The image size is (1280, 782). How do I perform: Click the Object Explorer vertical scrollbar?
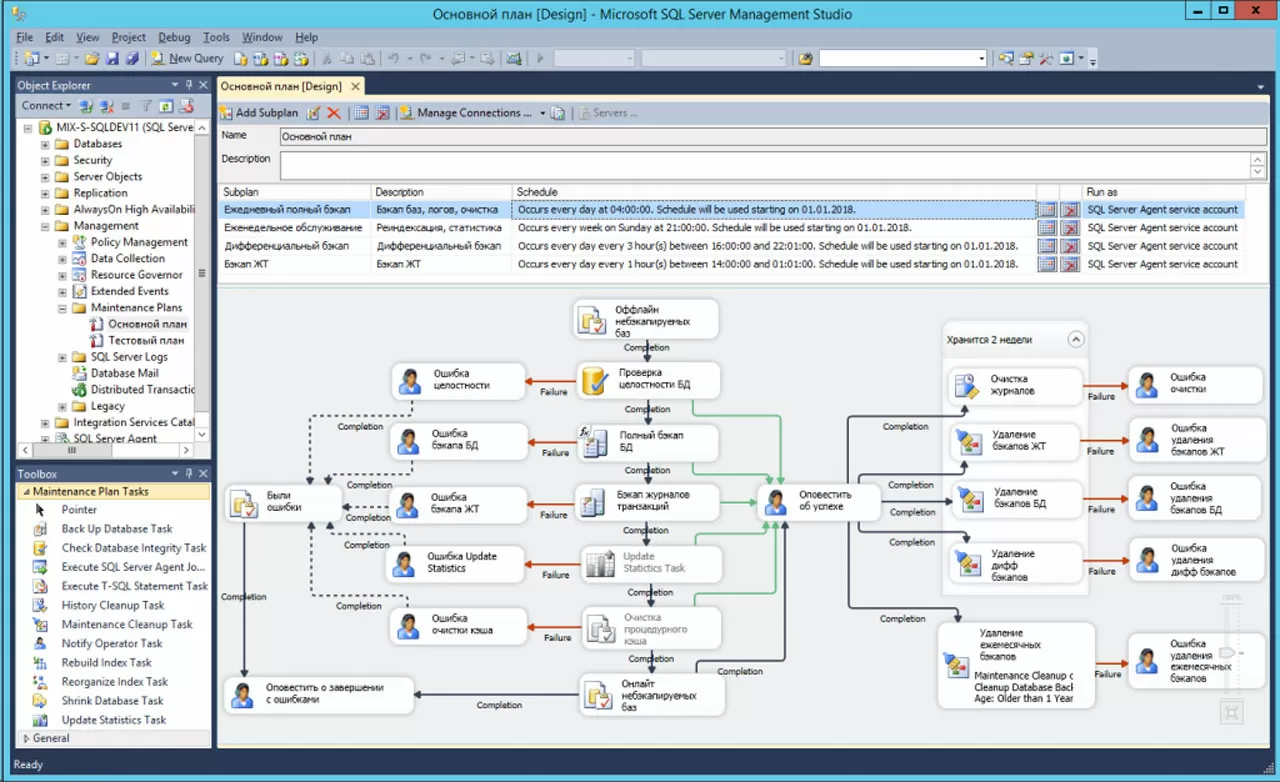coord(204,280)
